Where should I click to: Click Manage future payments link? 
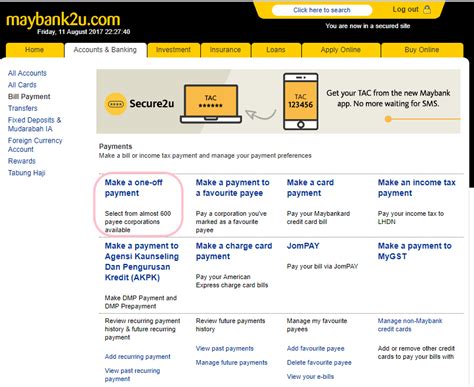pyautogui.click(x=232, y=362)
